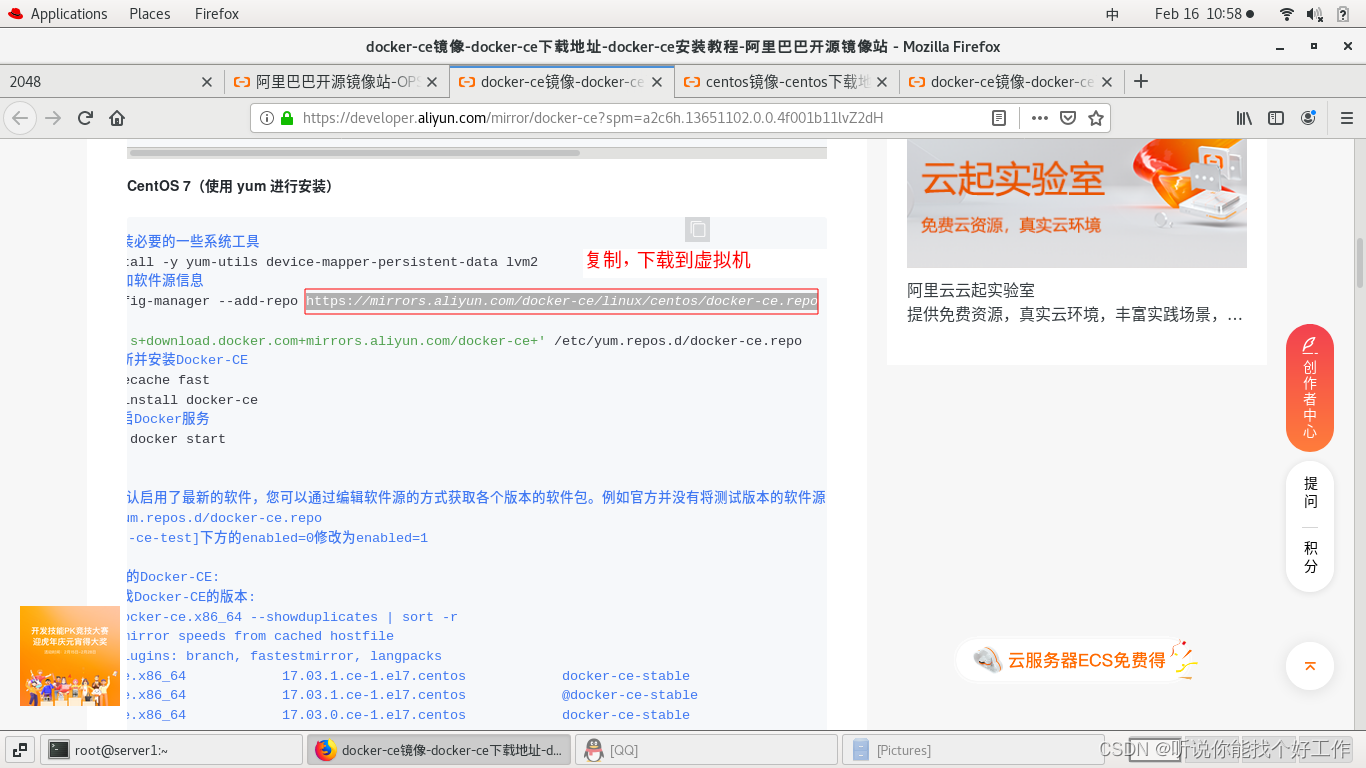
Task: Open the QQ window from taskbar
Action: 706,750
